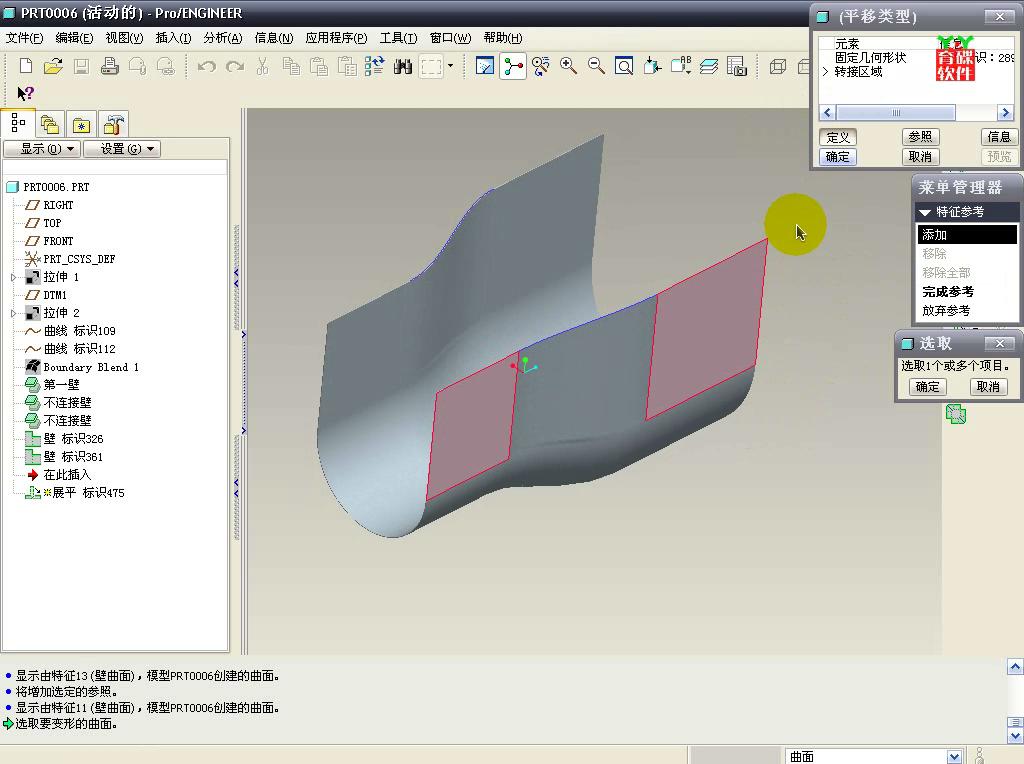Image resolution: width=1024 pixels, height=764 pixels.
Task: Open the dropdown arrow beside selection box
Action: coord(450,66)
